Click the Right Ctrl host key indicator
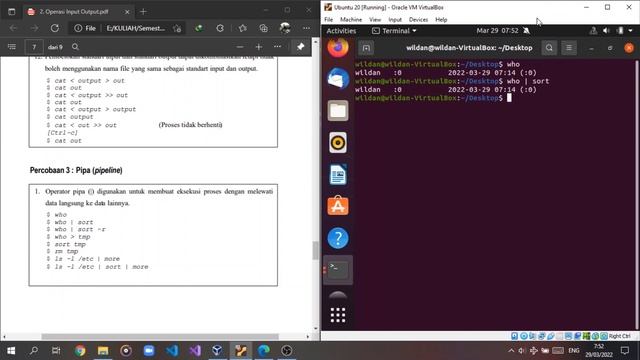 pos(620,336)
